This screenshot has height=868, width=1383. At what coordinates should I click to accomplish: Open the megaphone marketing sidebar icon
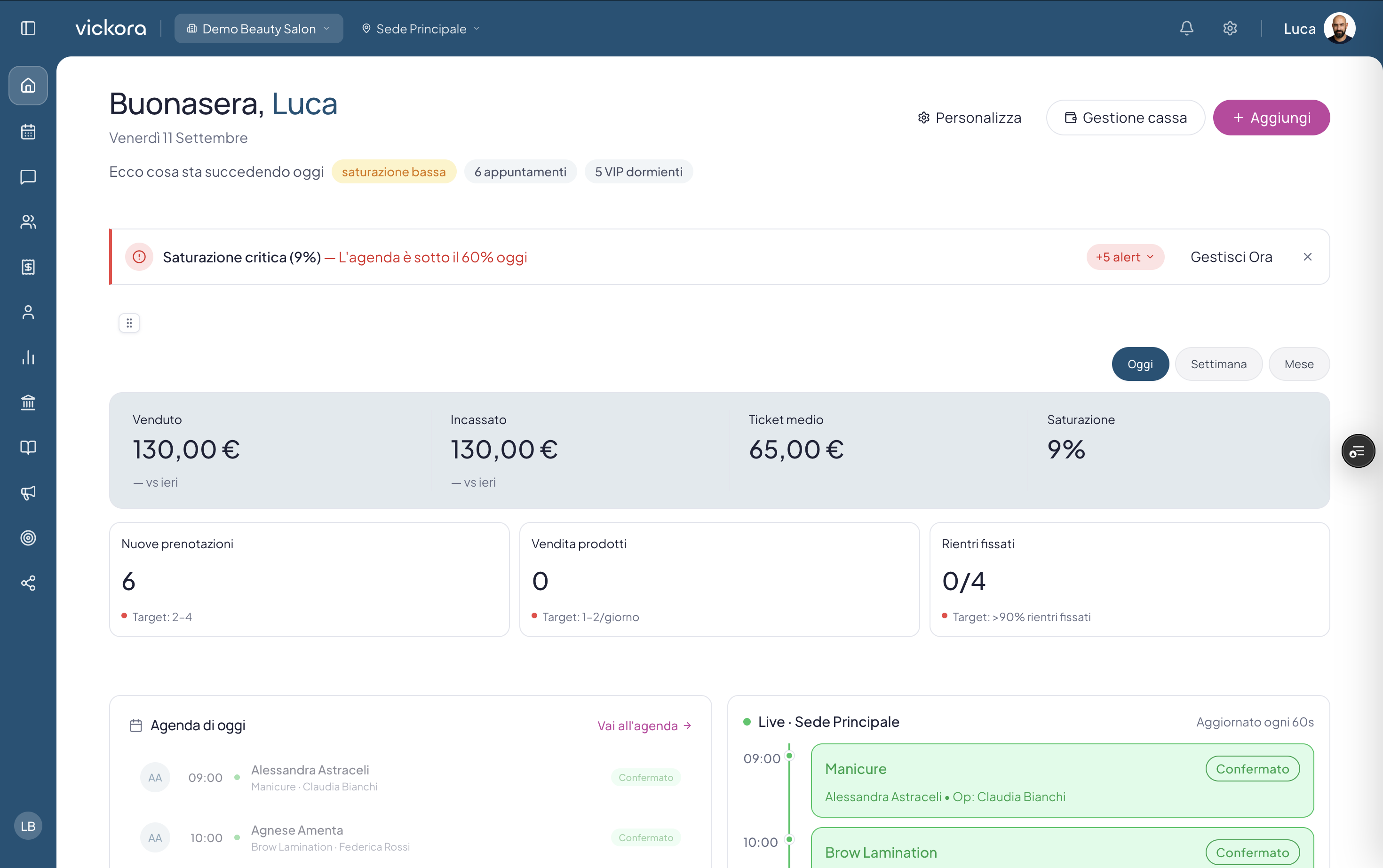pyautogui.click(x=28, y=493)
